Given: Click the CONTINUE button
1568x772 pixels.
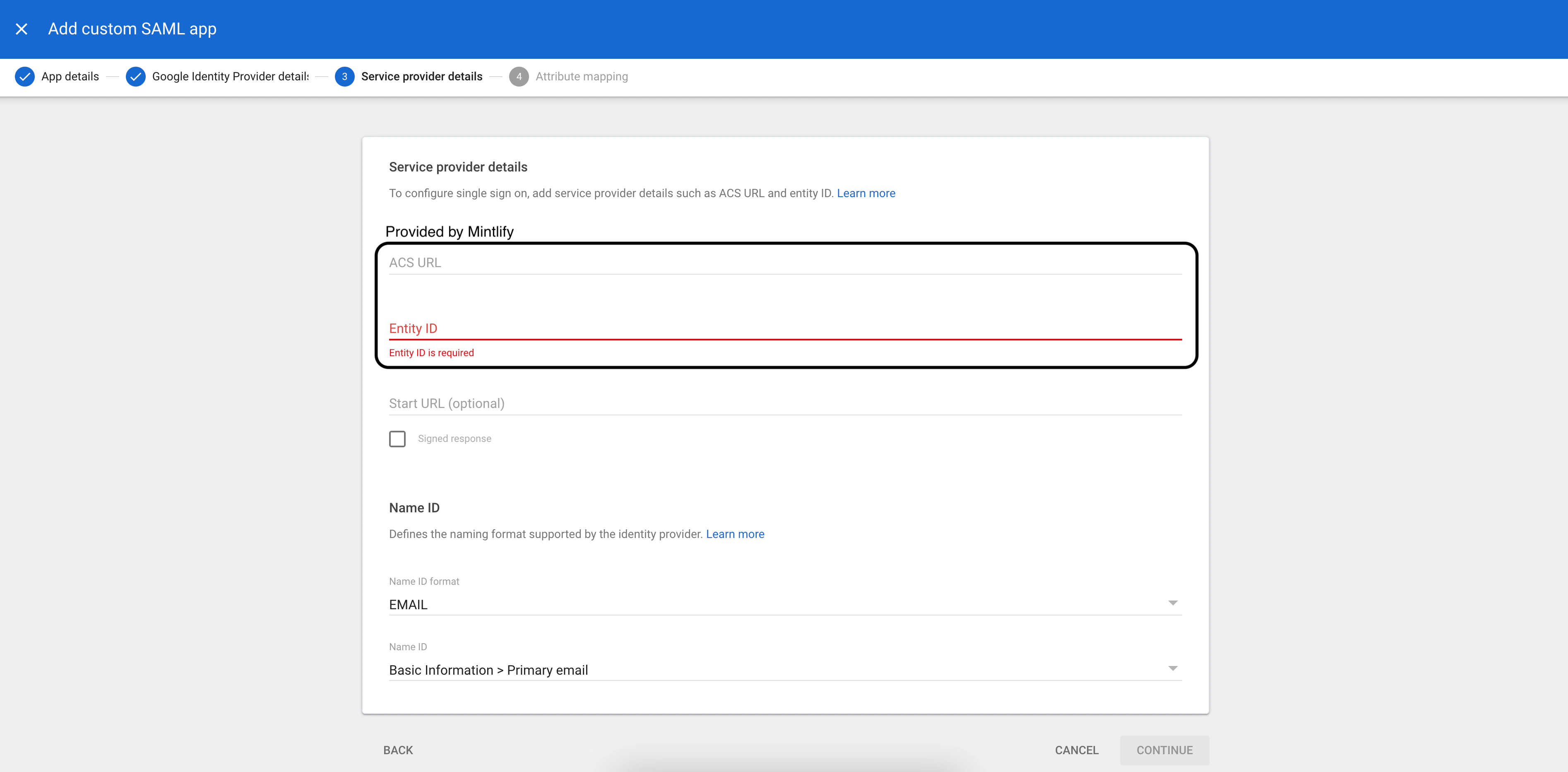Looking at the screenshot, I should coord(1164,750).
